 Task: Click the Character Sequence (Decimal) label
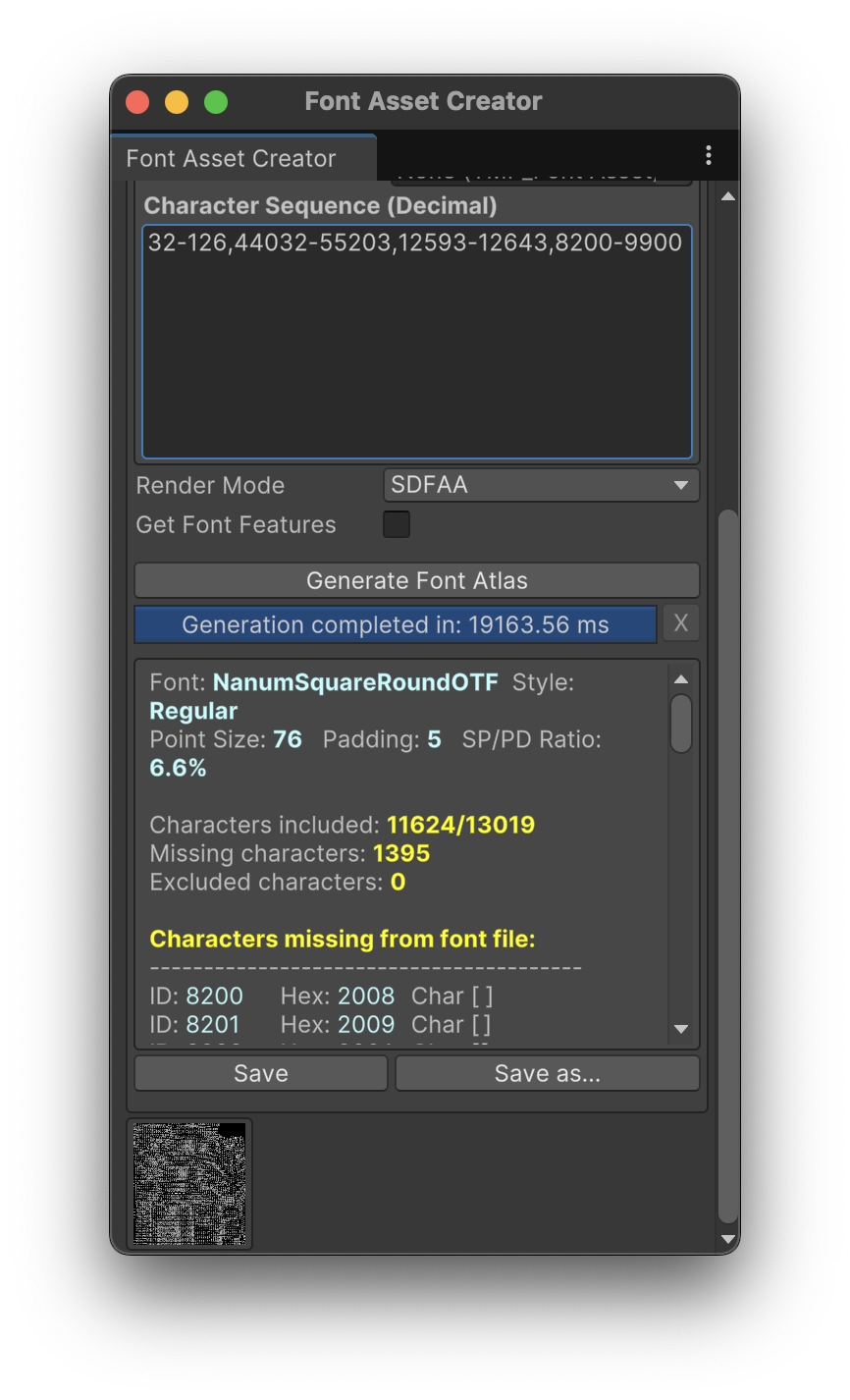[x=321, y=205]
